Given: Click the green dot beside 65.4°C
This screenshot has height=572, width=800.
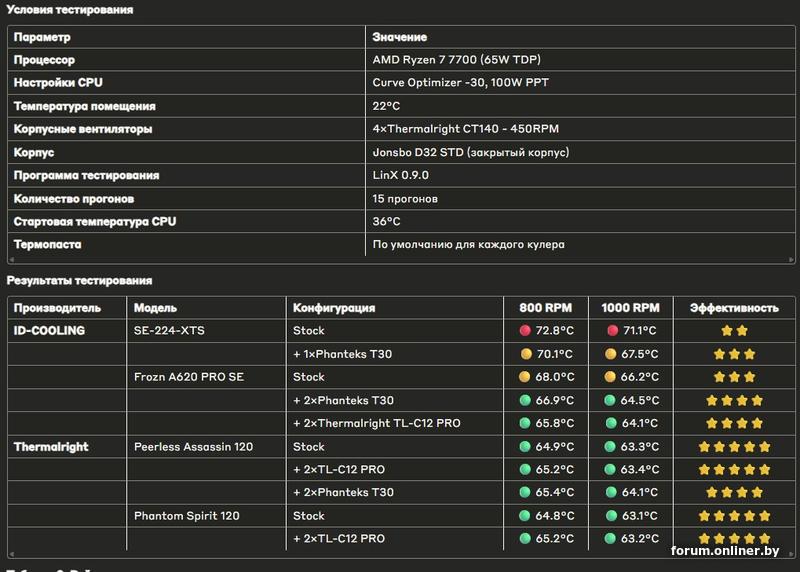Looking at the screenshot, I should (525, 492).
